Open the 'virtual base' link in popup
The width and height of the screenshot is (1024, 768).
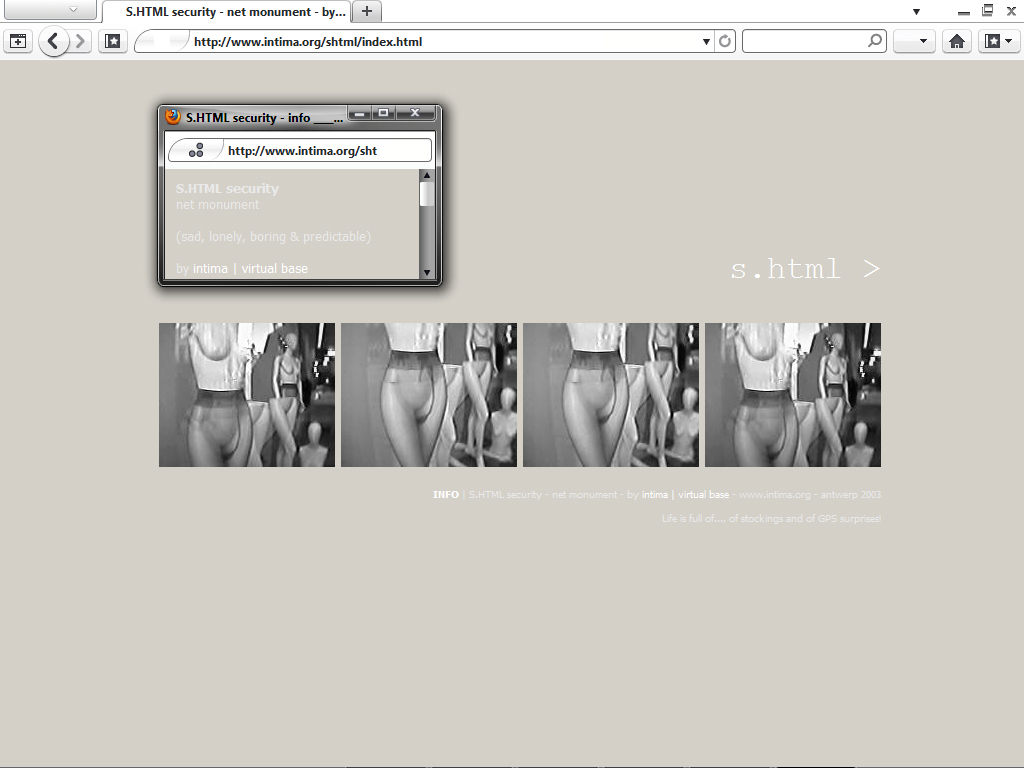click(x=274, y=269)
